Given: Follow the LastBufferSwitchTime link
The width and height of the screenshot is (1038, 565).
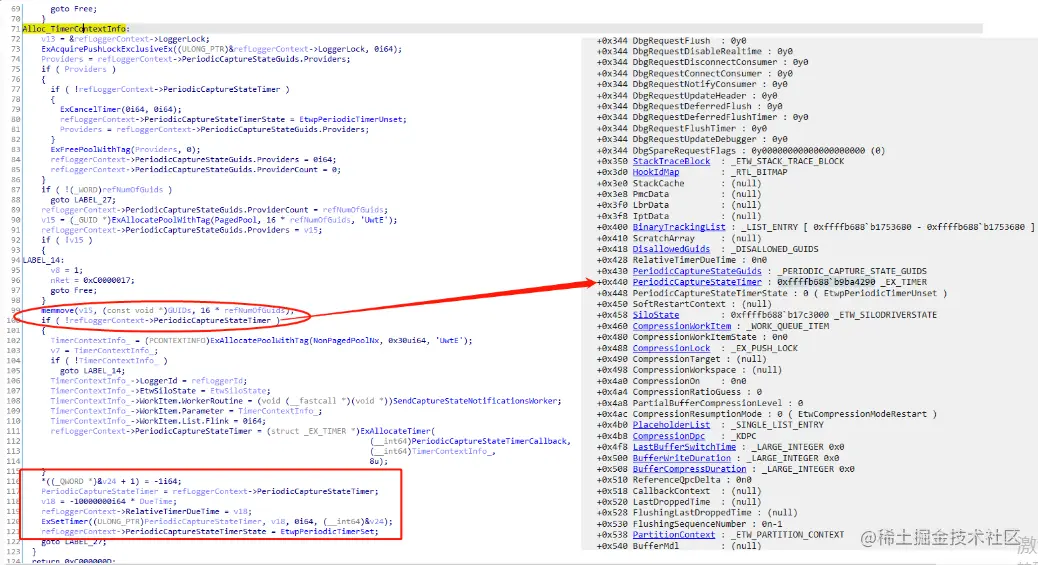Looking at the screenshot, I should 684,447.
